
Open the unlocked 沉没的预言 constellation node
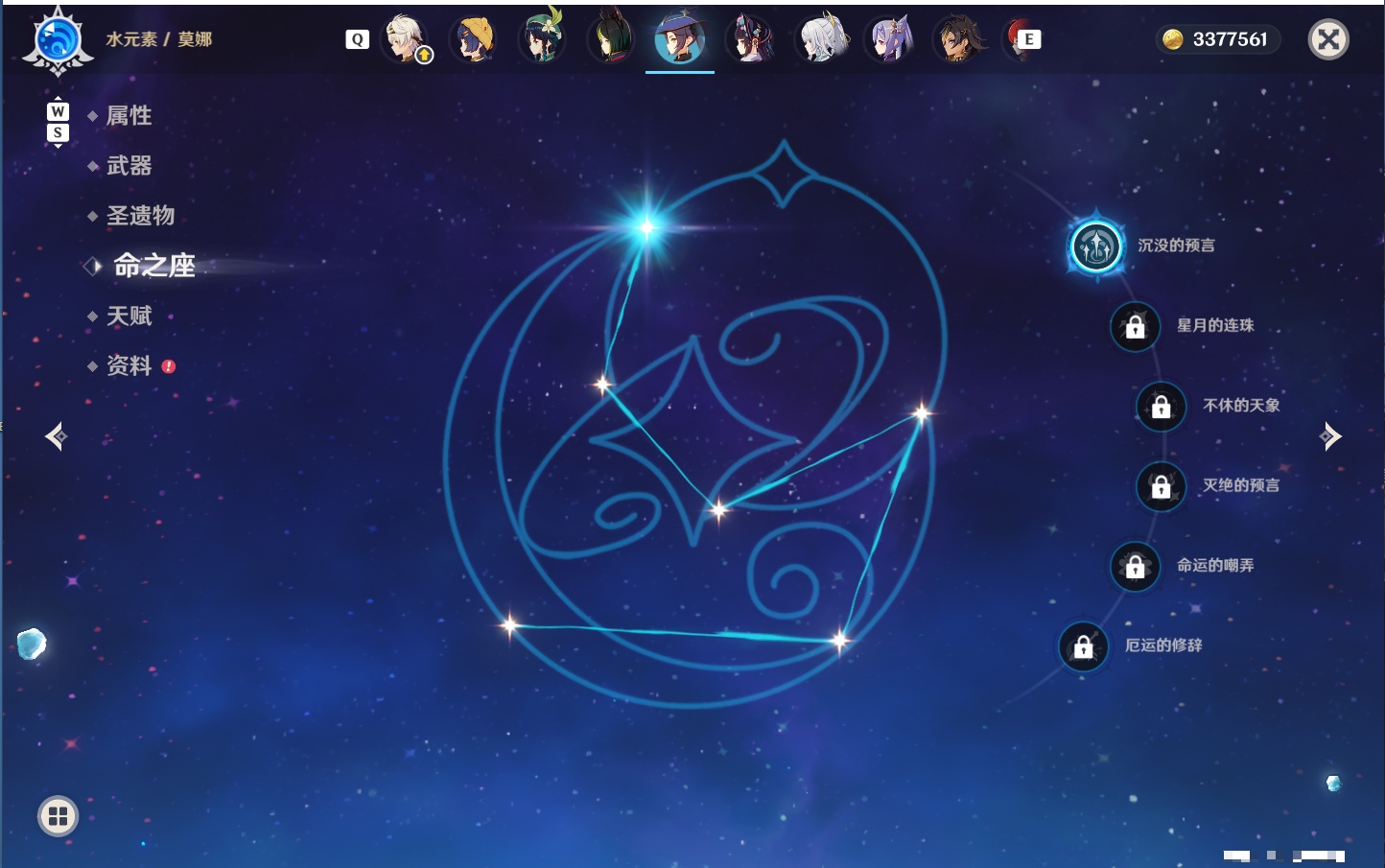click(x=1096, y=246)
